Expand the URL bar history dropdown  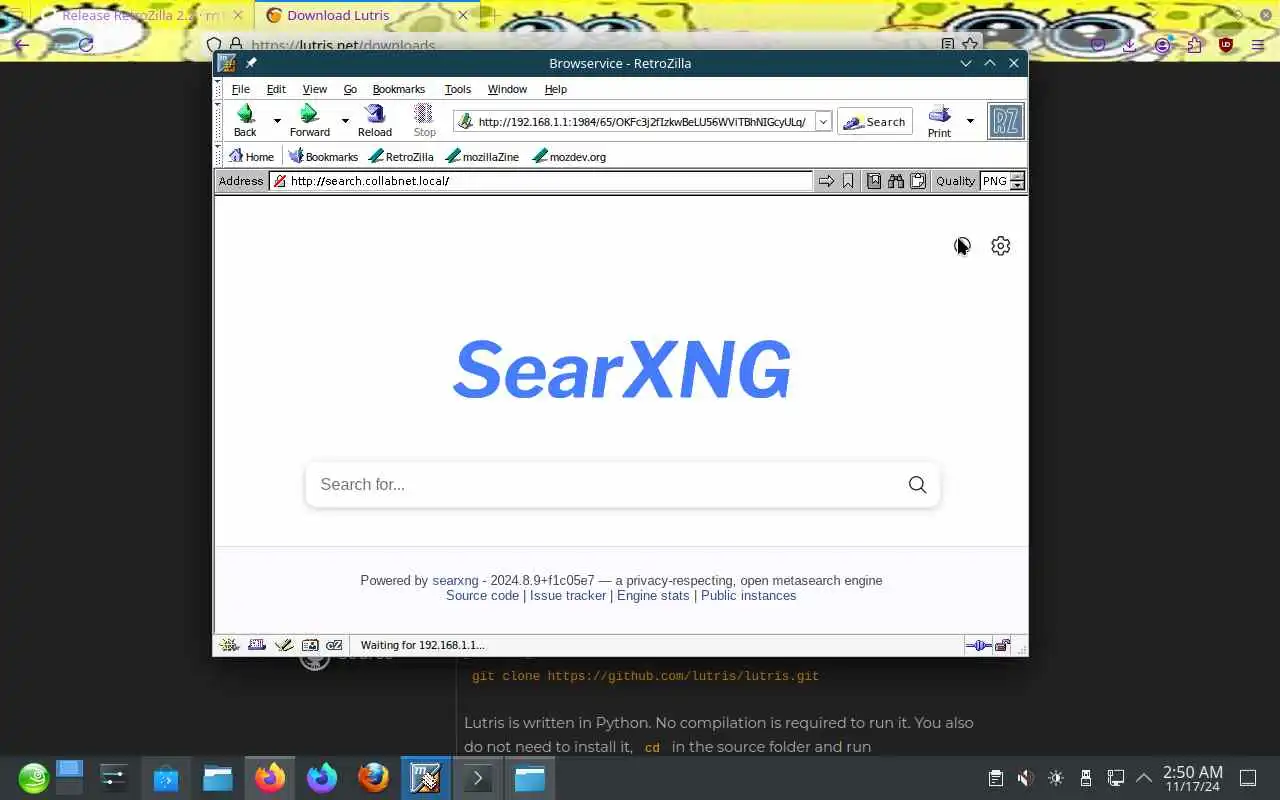tap(823, 121)
